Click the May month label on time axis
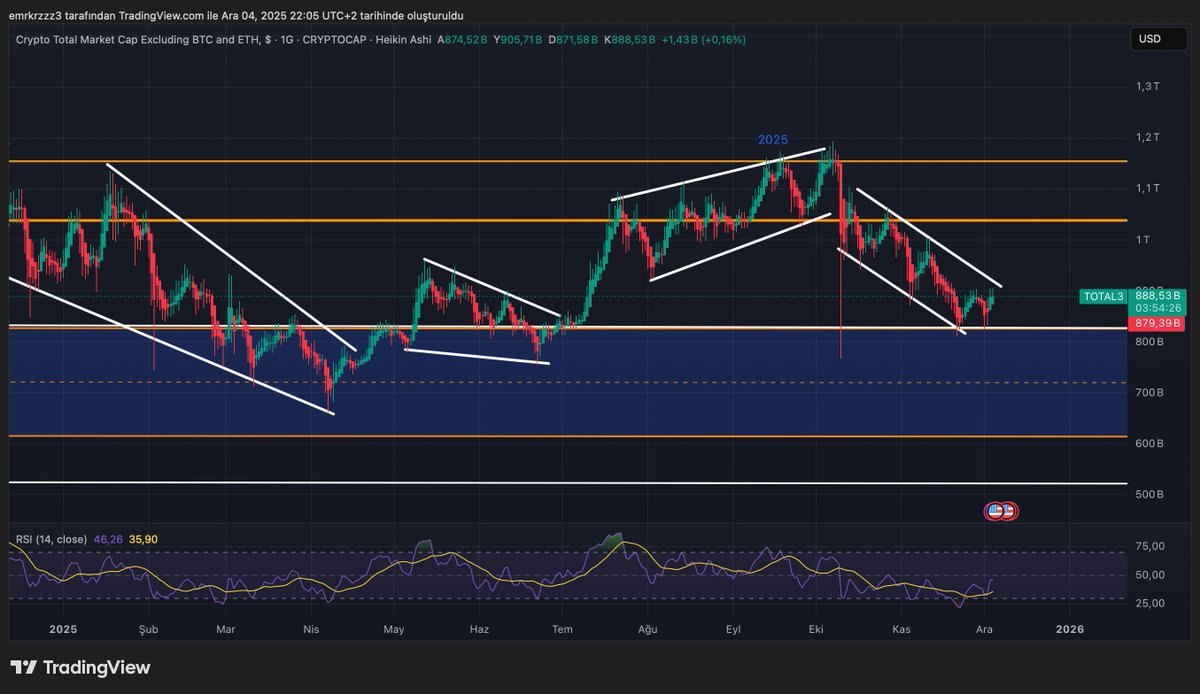Viewport: 1200px width, 694px height. tap(394, 629)
